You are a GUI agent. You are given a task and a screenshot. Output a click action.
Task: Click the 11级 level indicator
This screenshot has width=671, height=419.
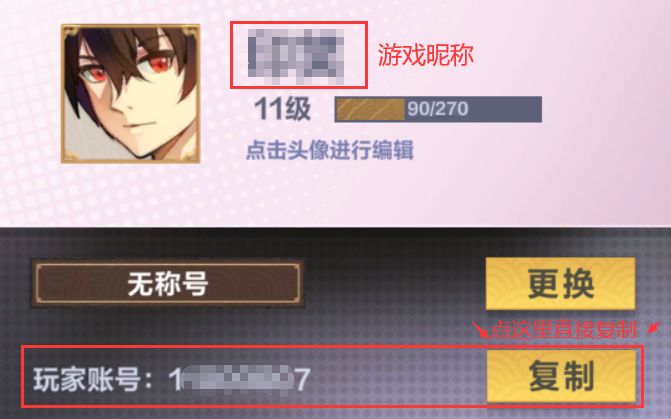point(282,109)
